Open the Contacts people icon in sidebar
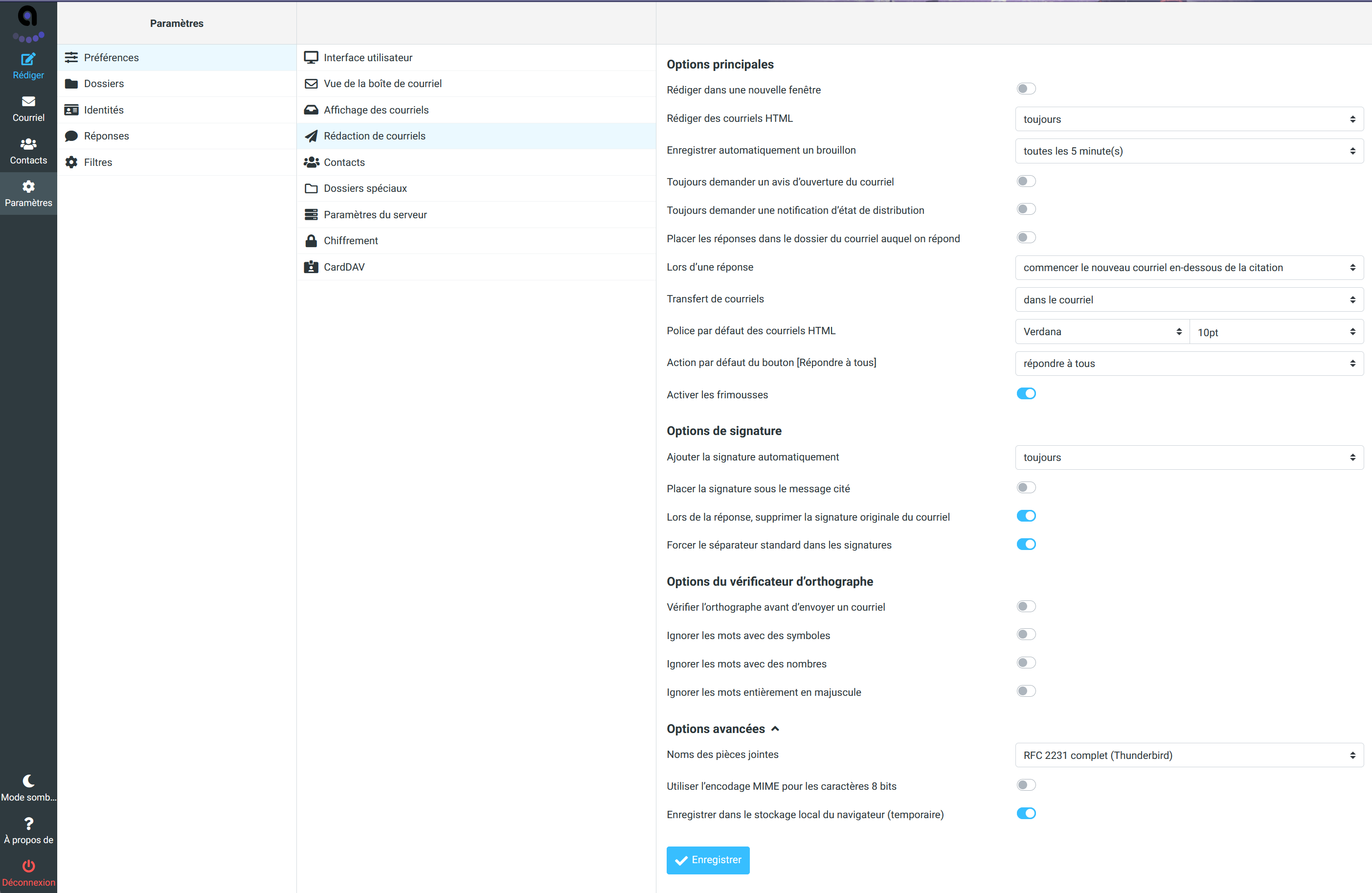1372x893 pixels. tap(28, 144)
